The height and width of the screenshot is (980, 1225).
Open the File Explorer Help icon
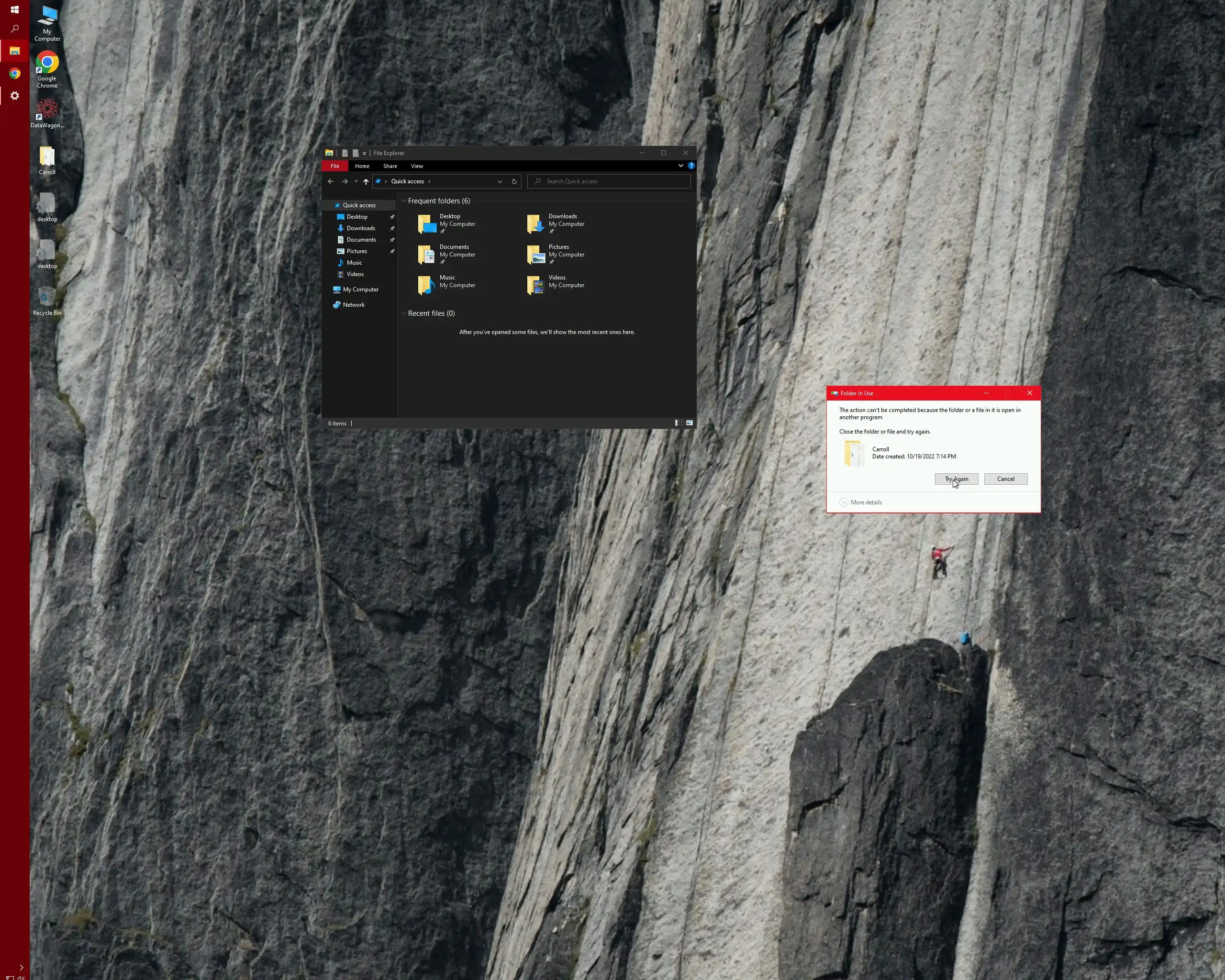(691, 166)
